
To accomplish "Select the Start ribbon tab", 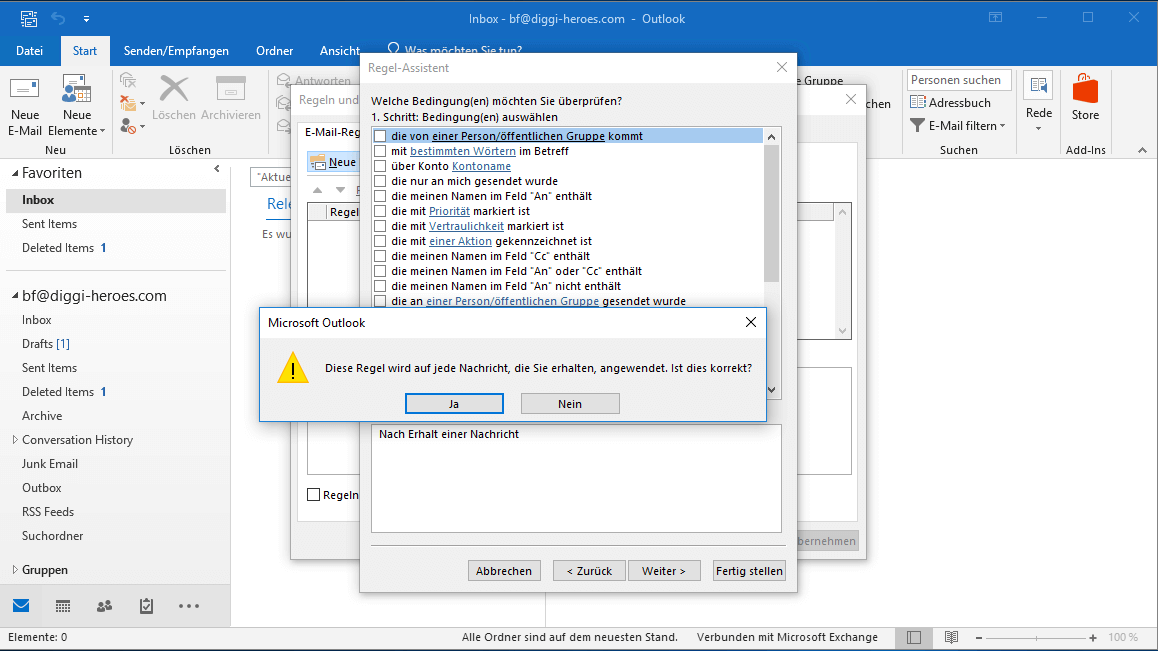I will tap(85, 51).
